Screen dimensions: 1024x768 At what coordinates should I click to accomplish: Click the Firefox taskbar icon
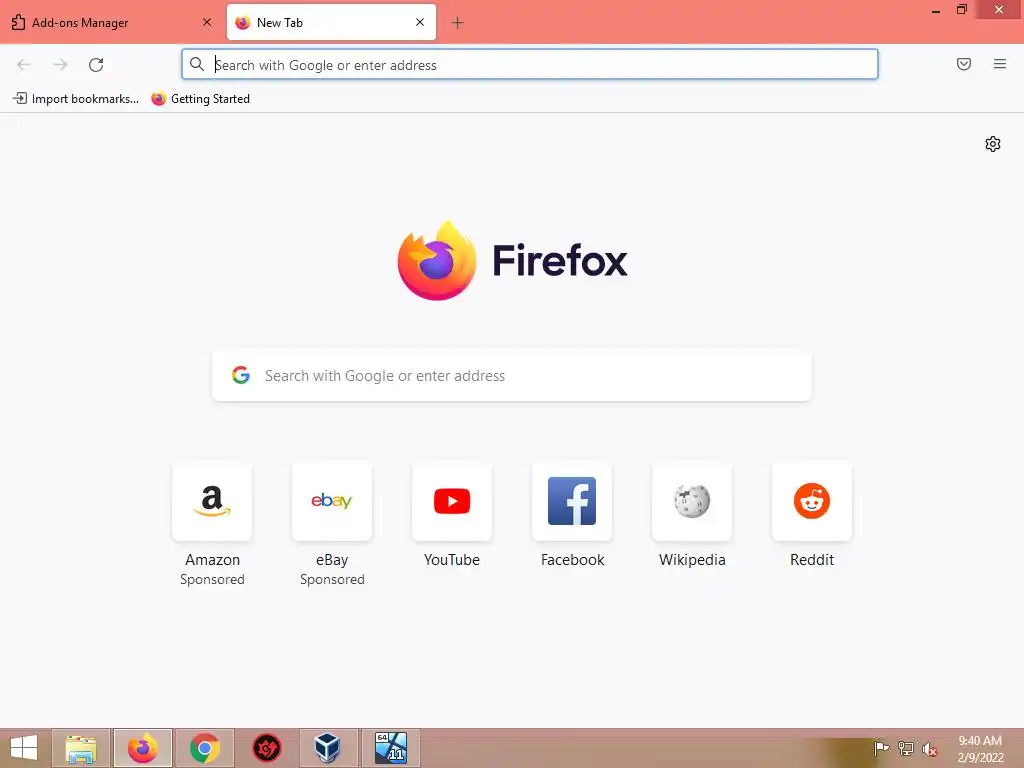click(x=142, y=748)
